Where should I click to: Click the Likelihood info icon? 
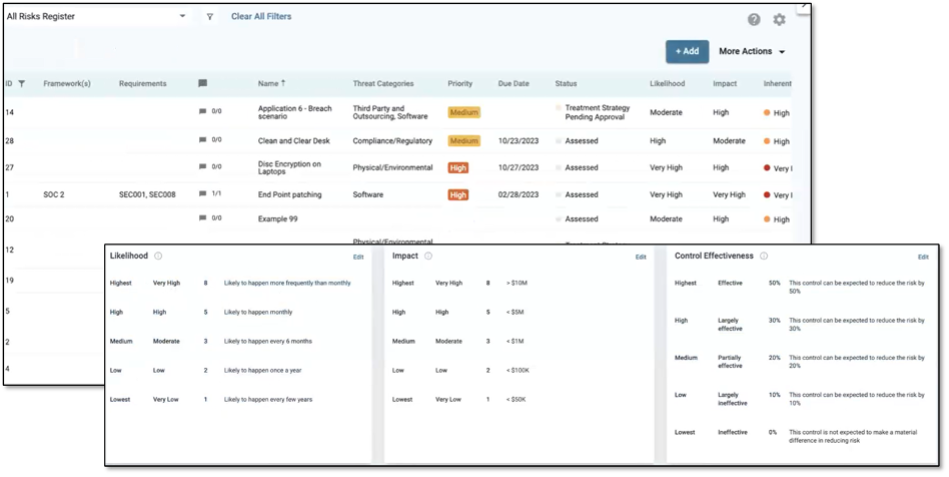click(158, 256)
